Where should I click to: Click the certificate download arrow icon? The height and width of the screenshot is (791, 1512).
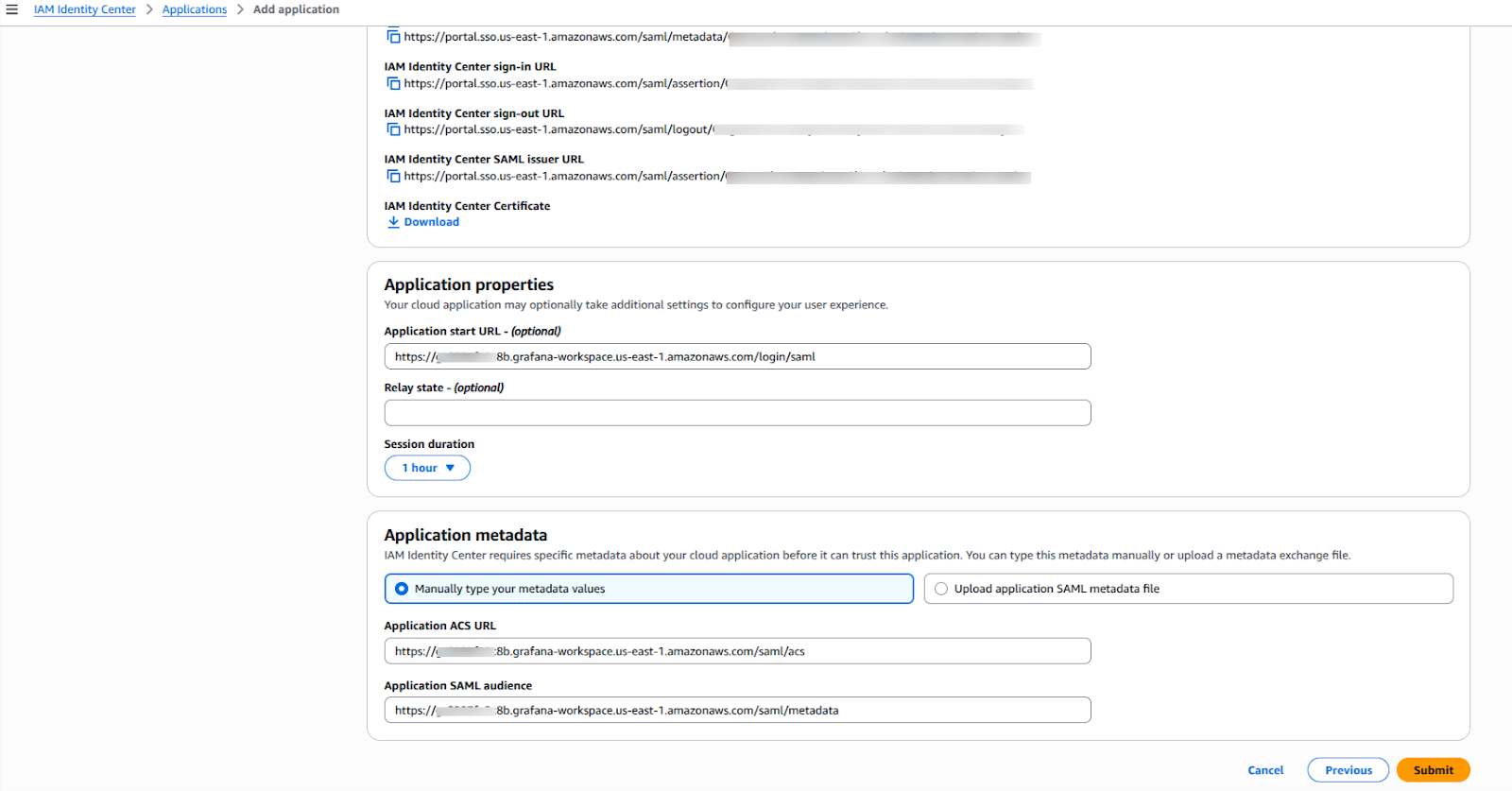(393, 222)
